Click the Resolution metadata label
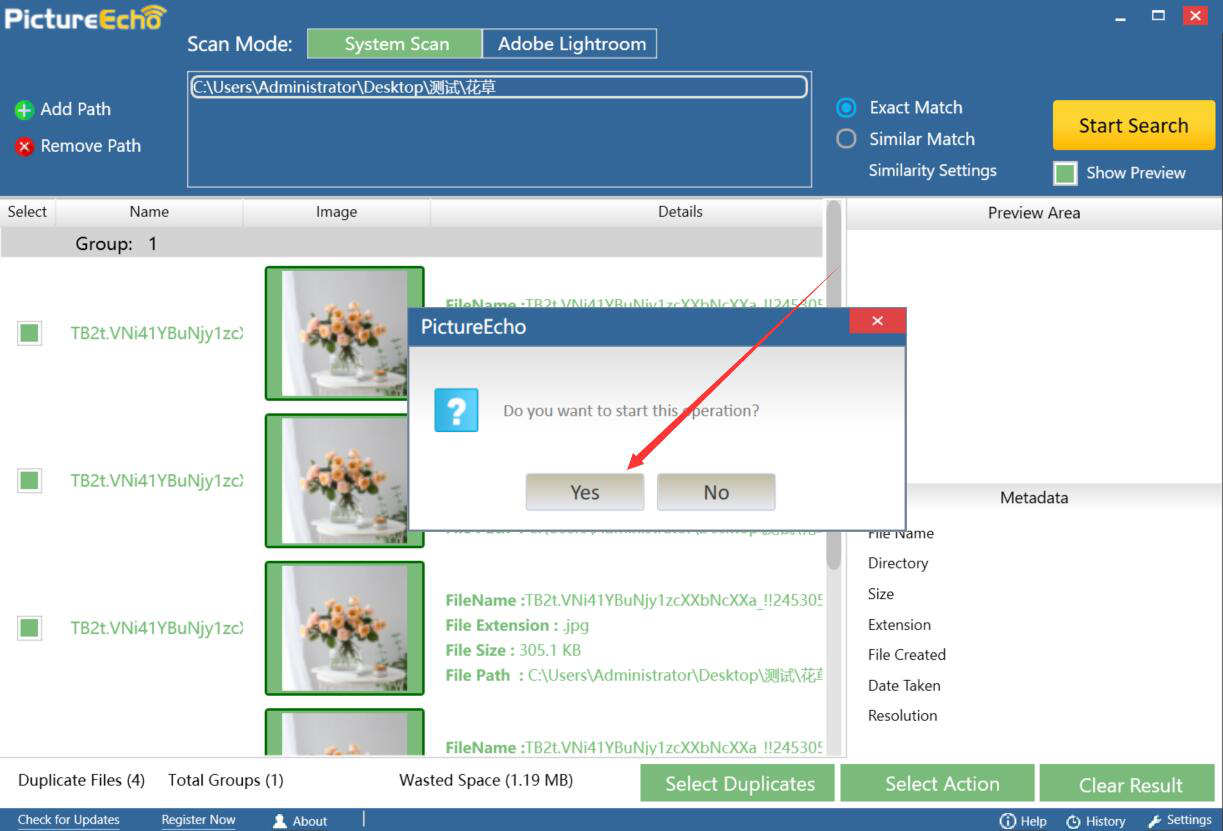1223x831 pixels. point(903,715)
